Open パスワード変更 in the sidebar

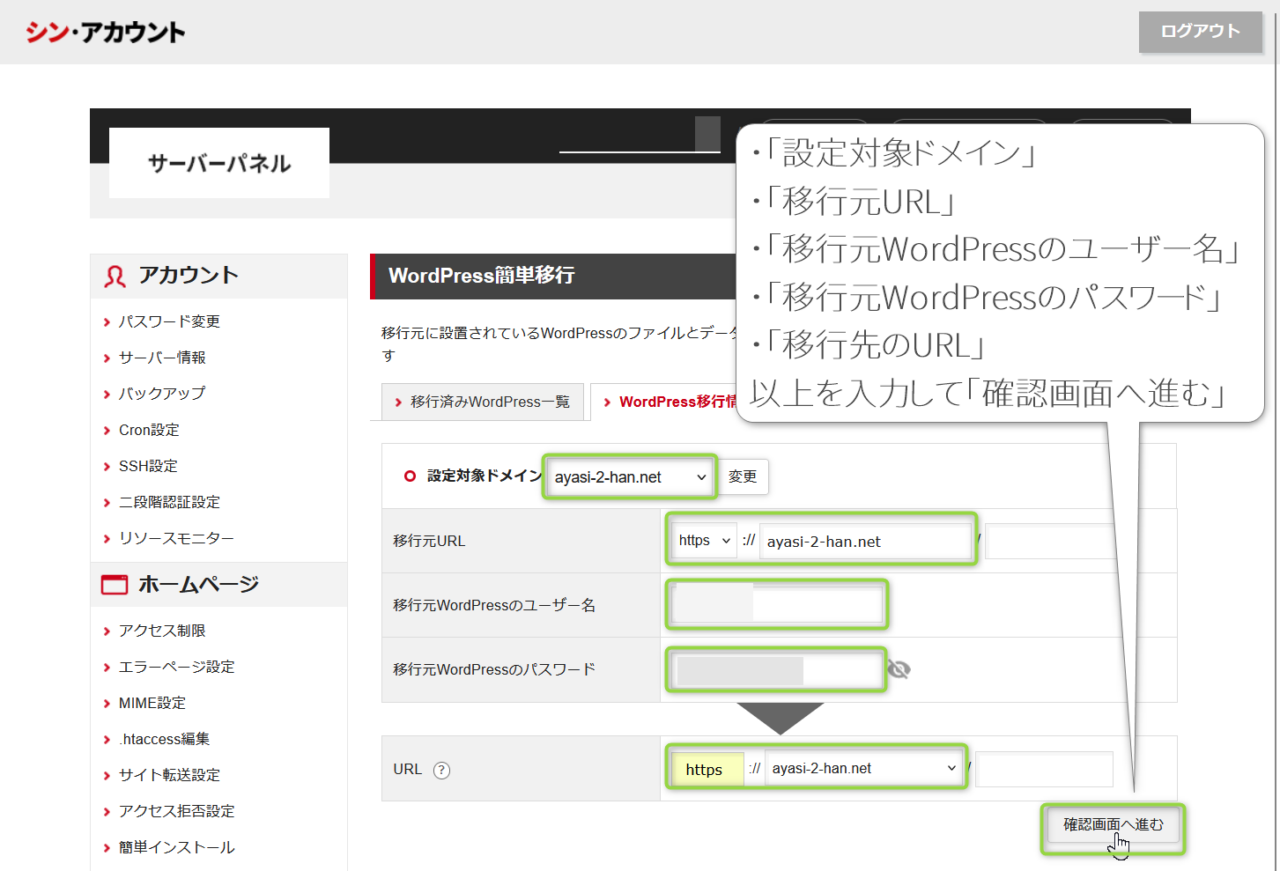(169, 322)
